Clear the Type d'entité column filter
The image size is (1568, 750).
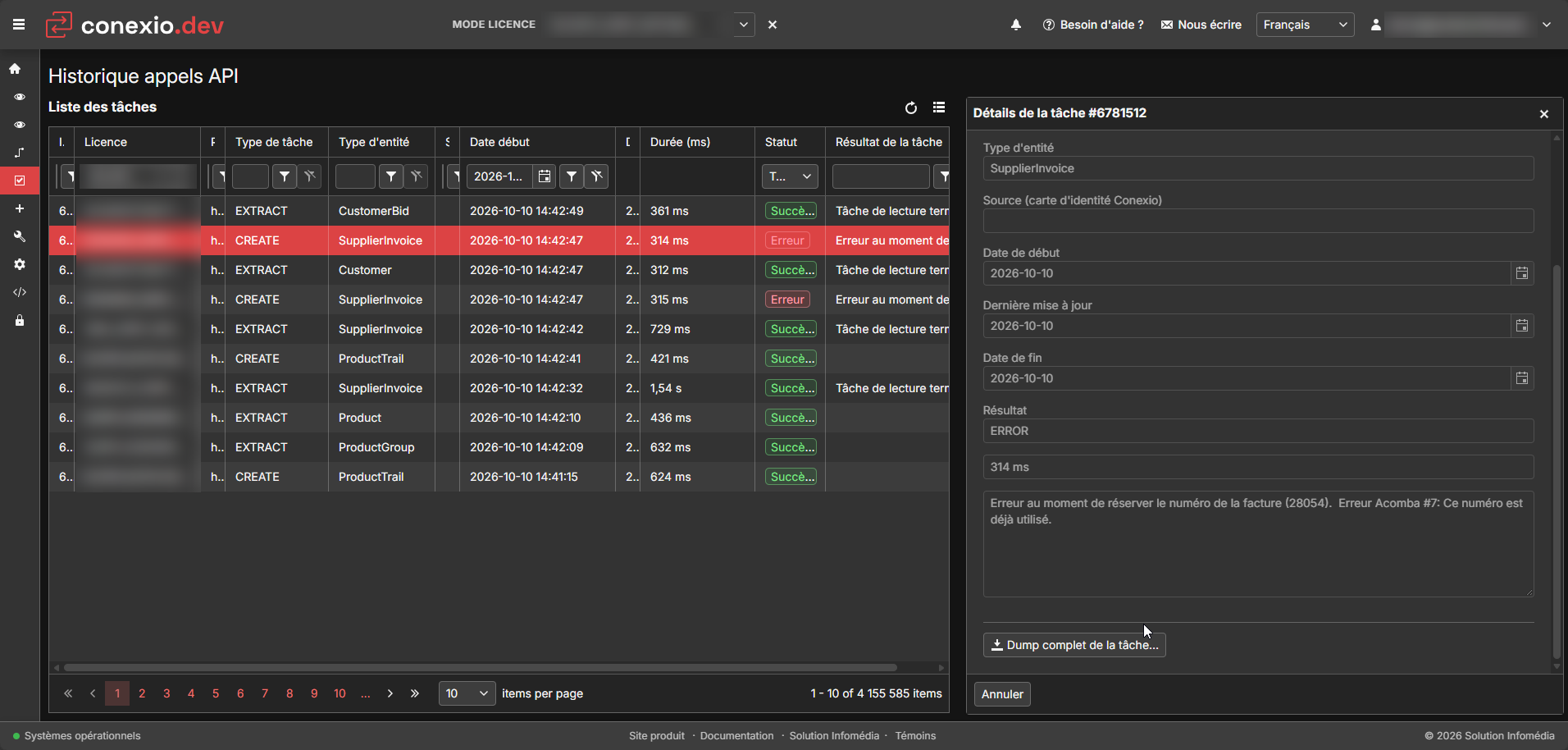pyautogui.click(x=417, y=176)
